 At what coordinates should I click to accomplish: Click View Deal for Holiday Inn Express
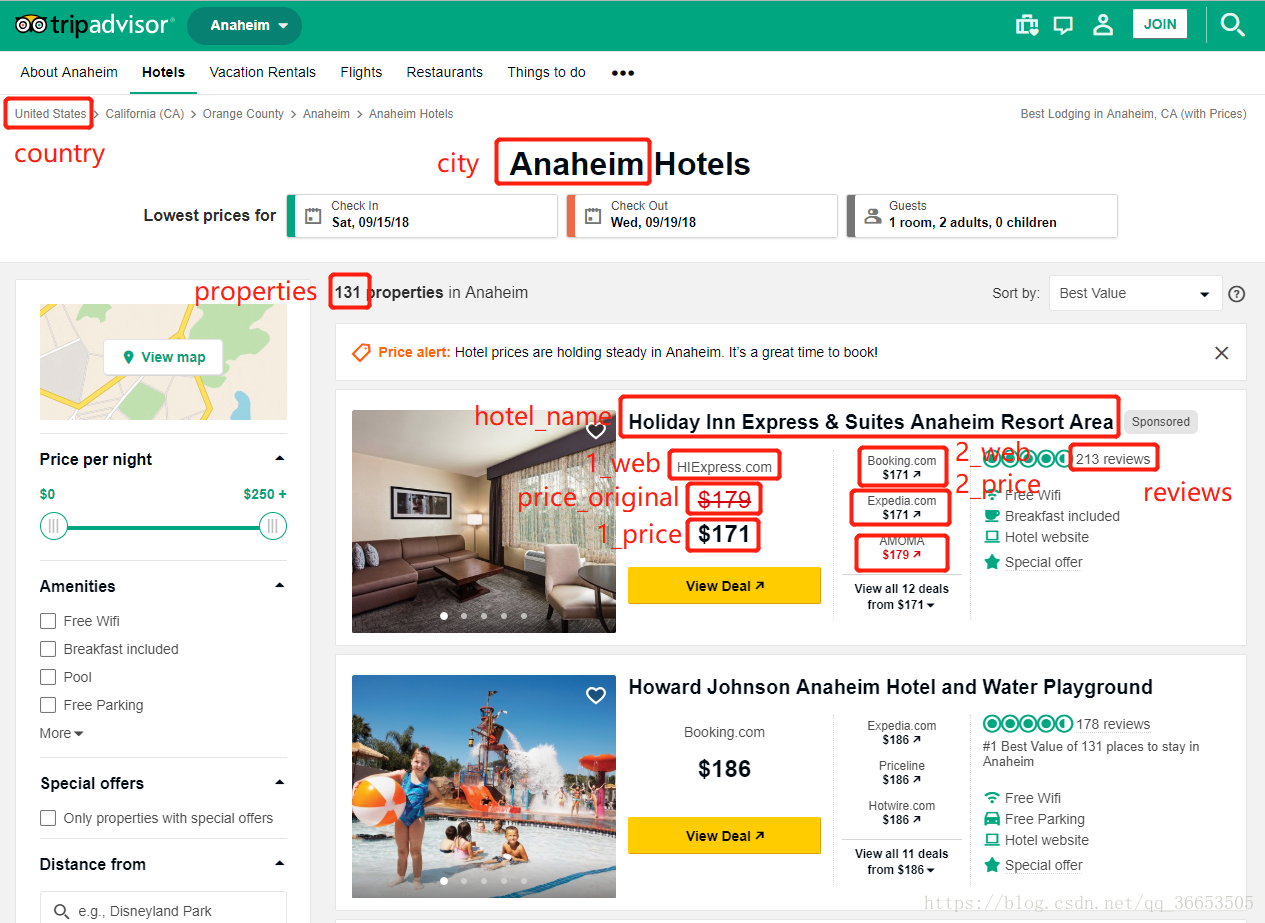(x=724, y=586)
